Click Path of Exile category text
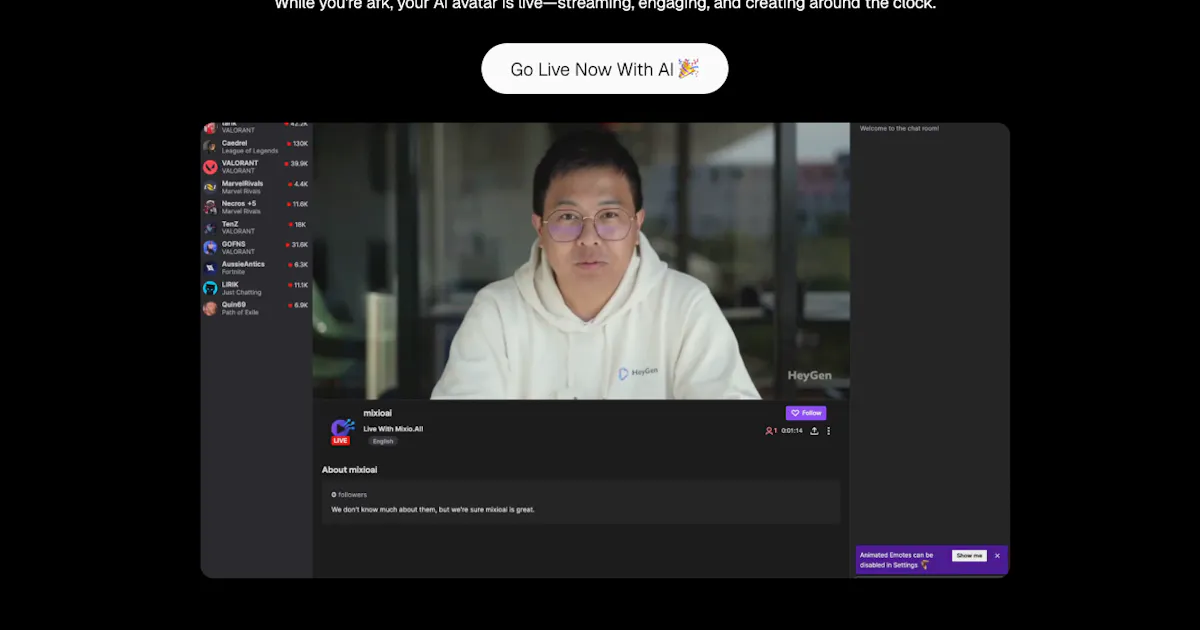The image size is (1200, 630). [240, 312]
